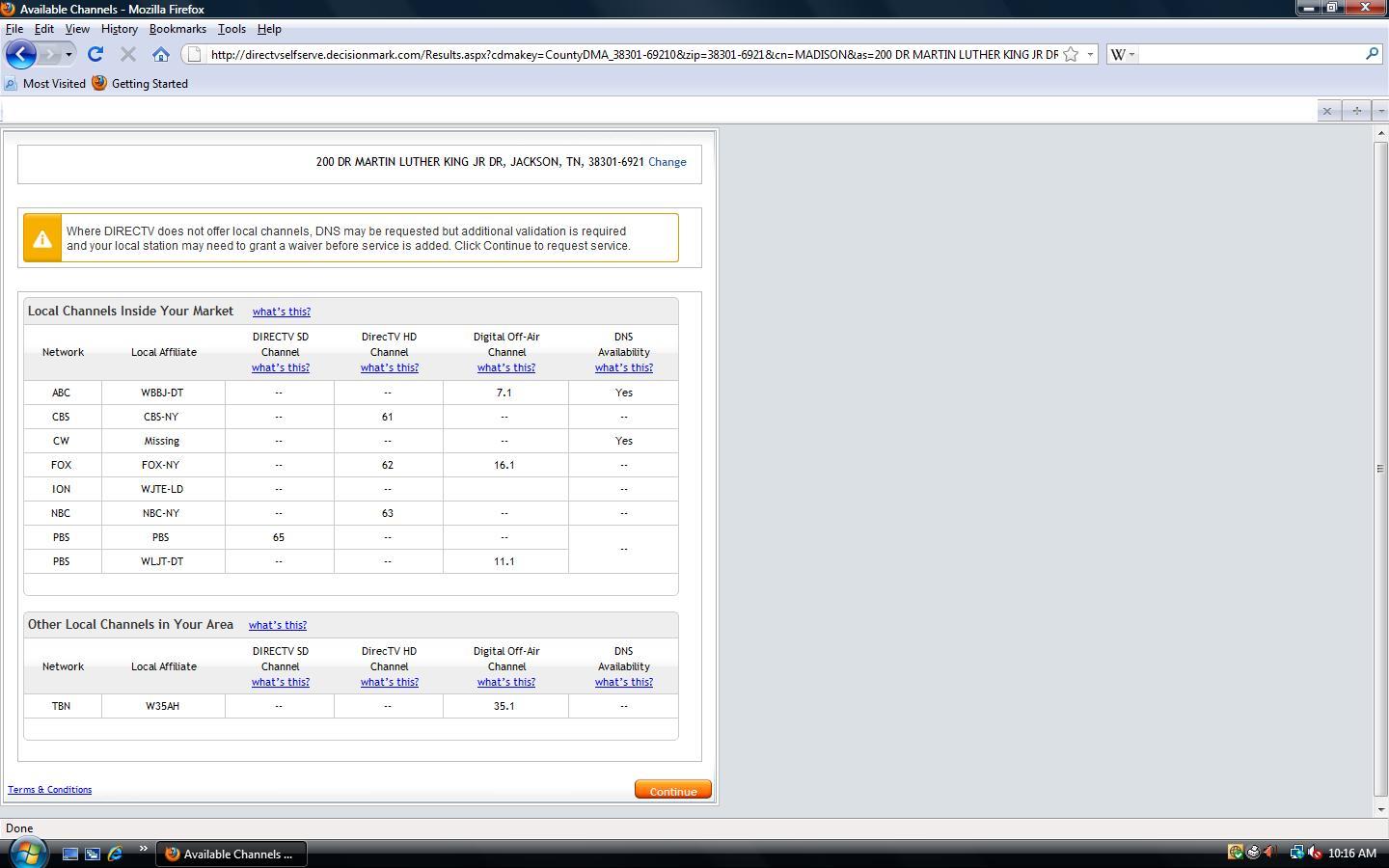This screenshot has height=868, width=1389.
Task: Open the list all tabs dropdown
Action: (x=1381, y=111)
